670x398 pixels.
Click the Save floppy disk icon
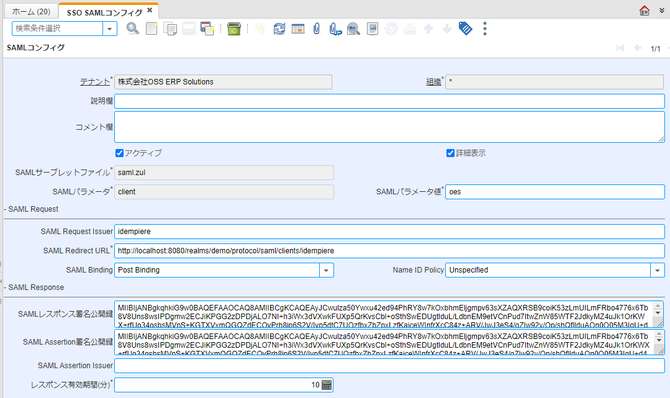[x=188, y=29]
